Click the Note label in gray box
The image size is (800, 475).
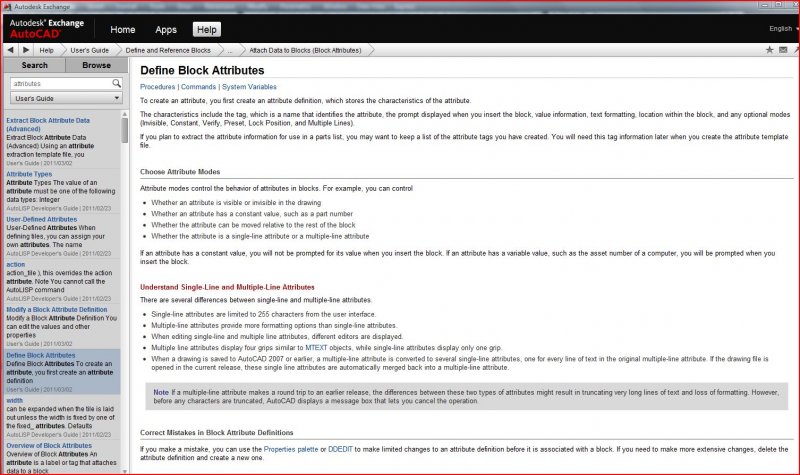click(161, 392)
